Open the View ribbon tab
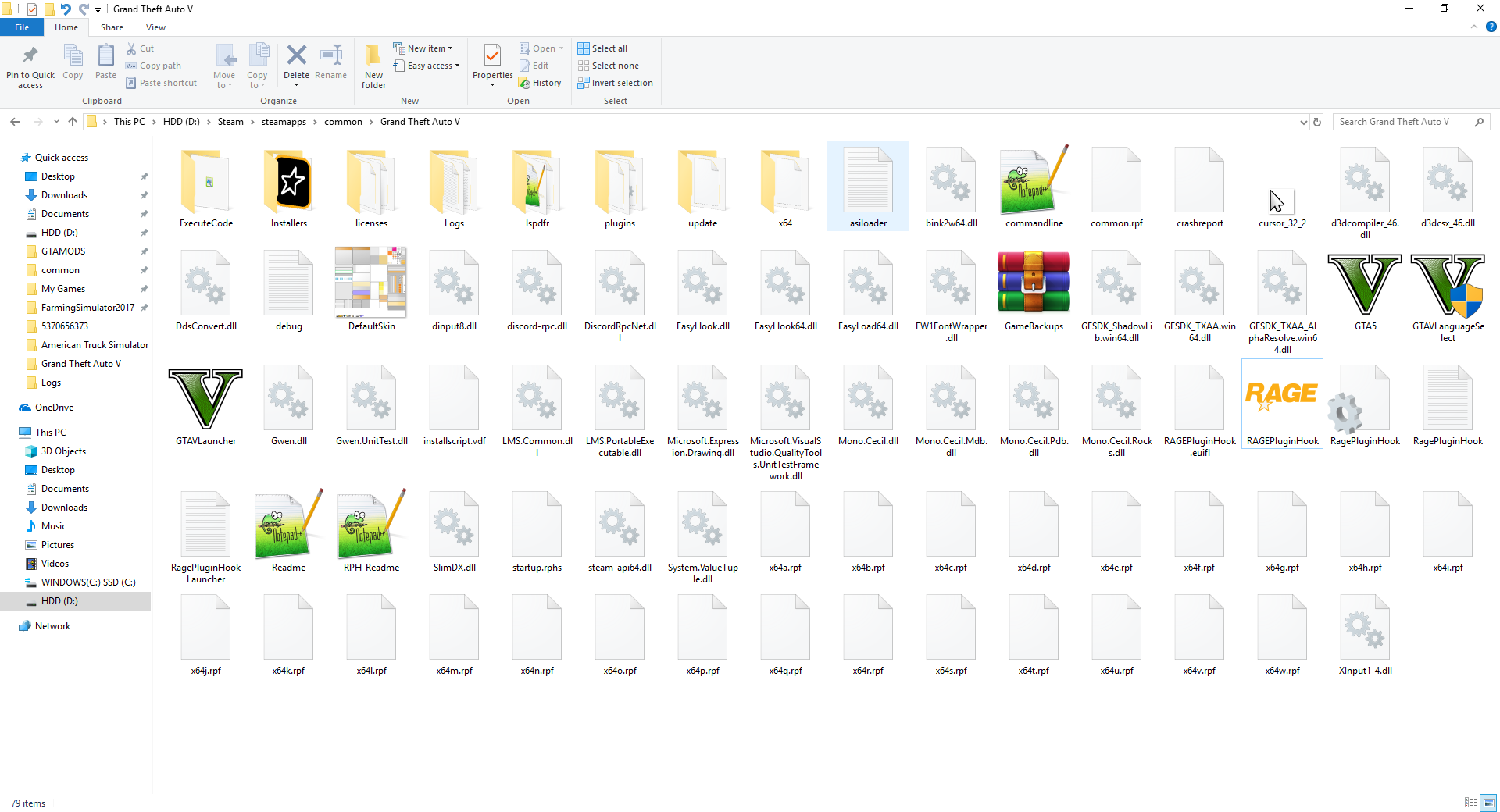The image size is (1500, 812). pyautogui.click(x=155, y=27)
